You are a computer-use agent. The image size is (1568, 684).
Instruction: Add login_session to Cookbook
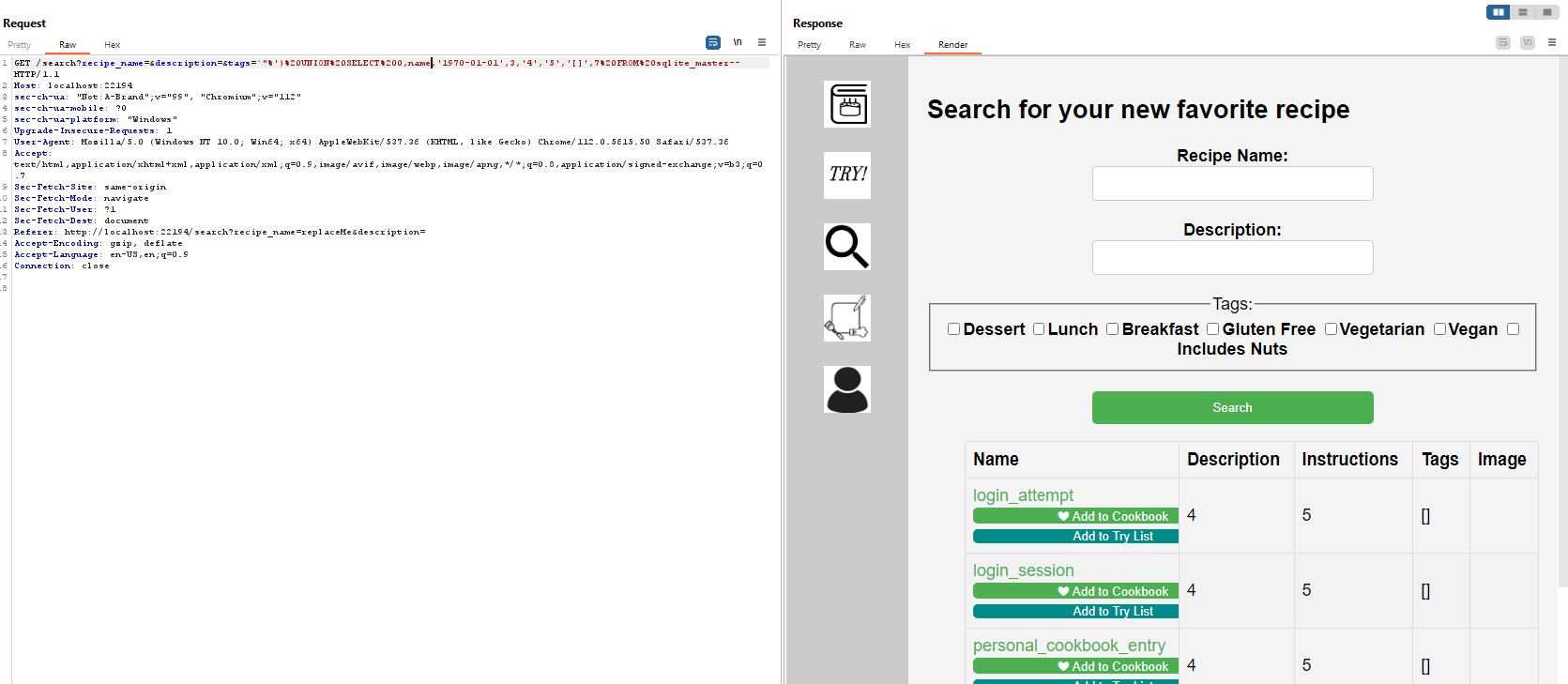coord(1075,591)
